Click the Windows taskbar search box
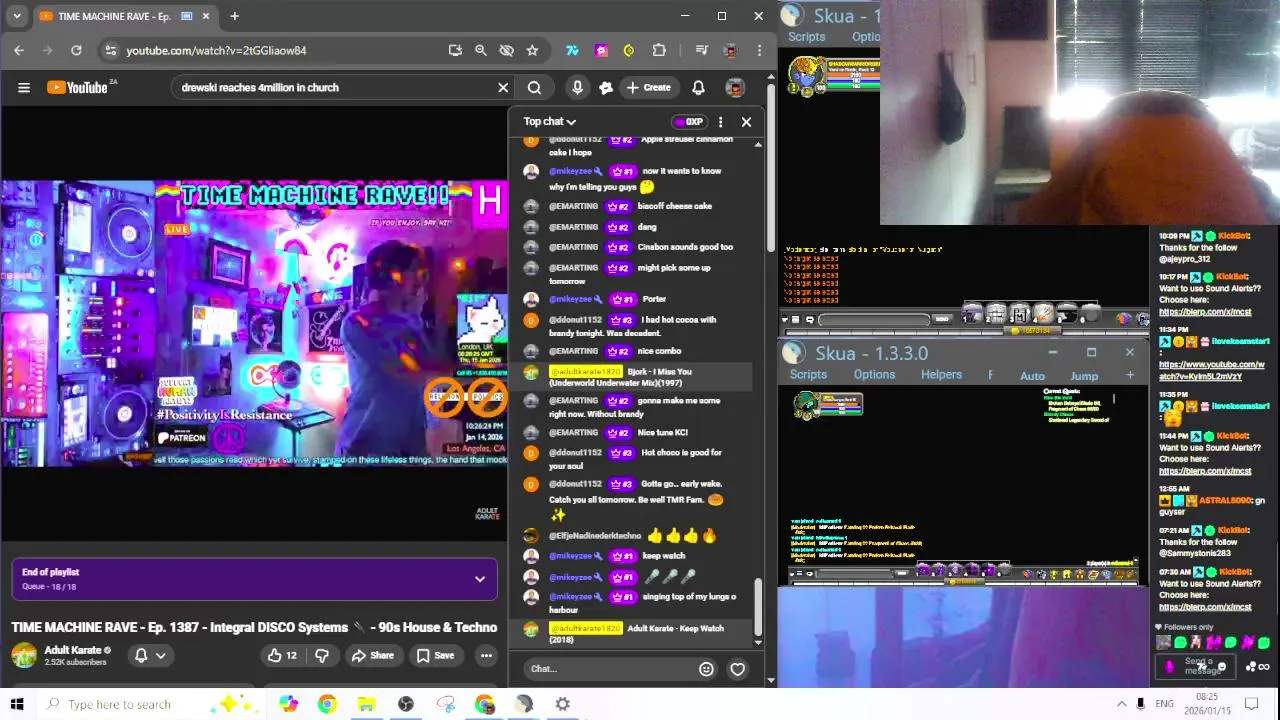Viewport: 1280px width, 720px height. (130, 704)
